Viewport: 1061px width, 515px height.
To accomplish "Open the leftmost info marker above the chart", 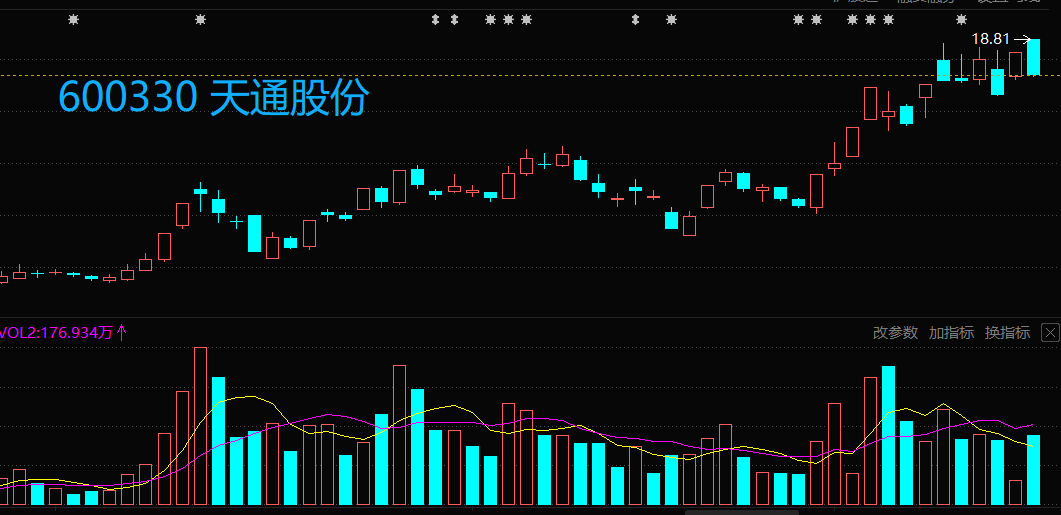I will point(74,20).
